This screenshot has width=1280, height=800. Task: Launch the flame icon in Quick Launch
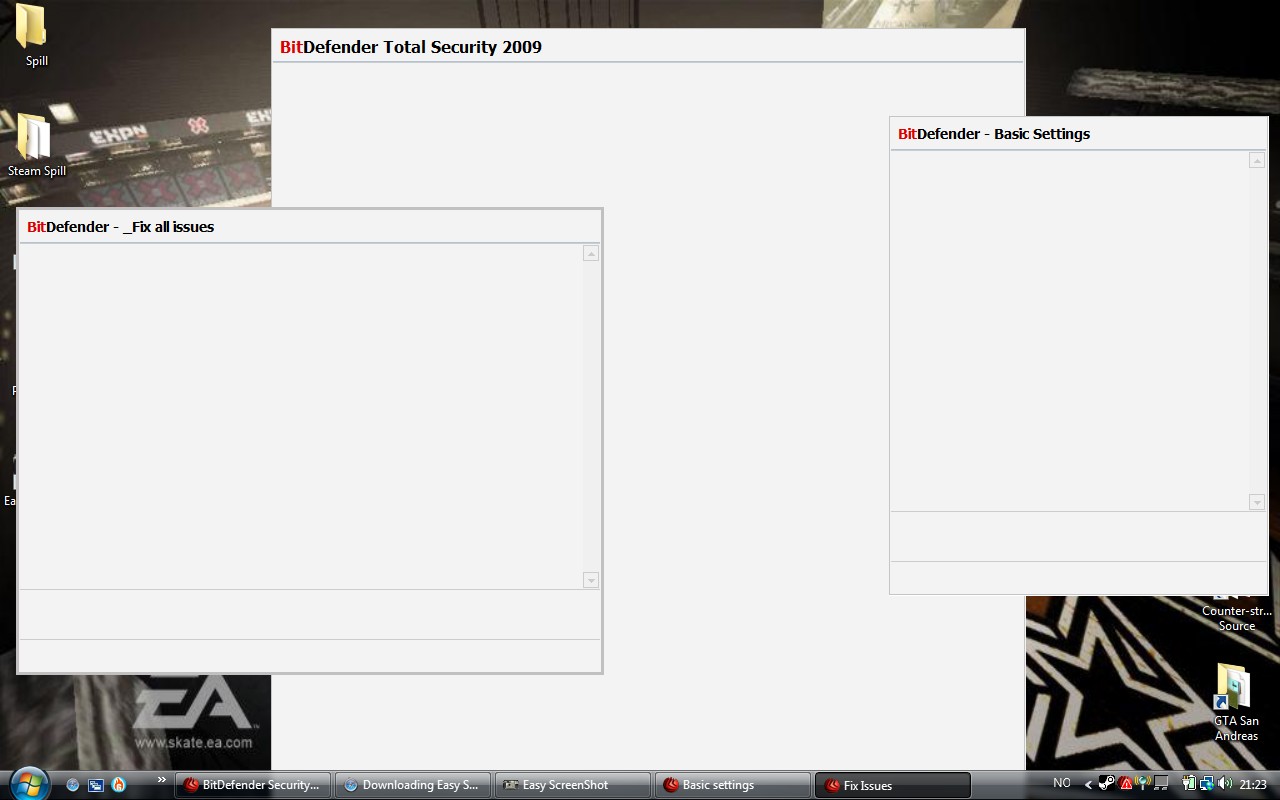(119, 785)
